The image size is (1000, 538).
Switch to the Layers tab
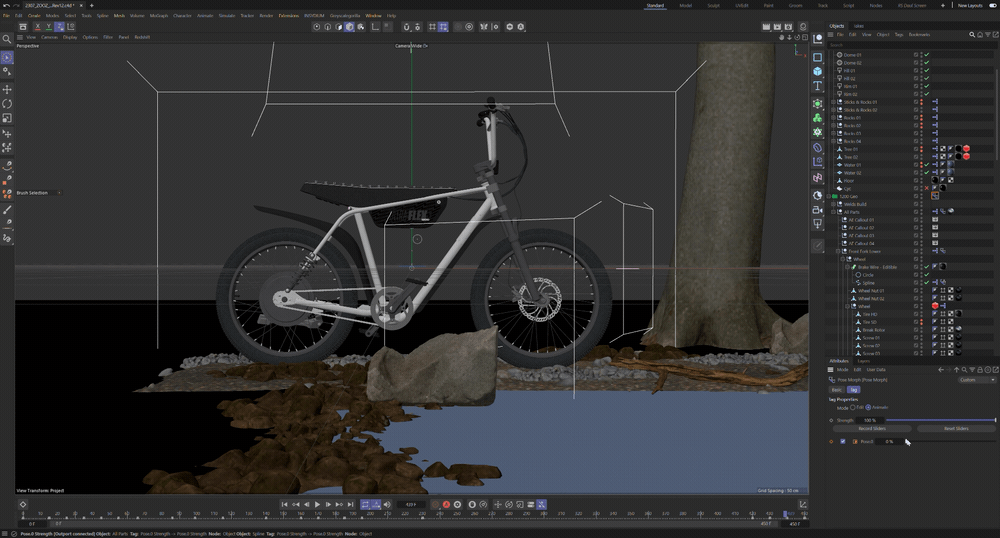click(x=864, y=361)
